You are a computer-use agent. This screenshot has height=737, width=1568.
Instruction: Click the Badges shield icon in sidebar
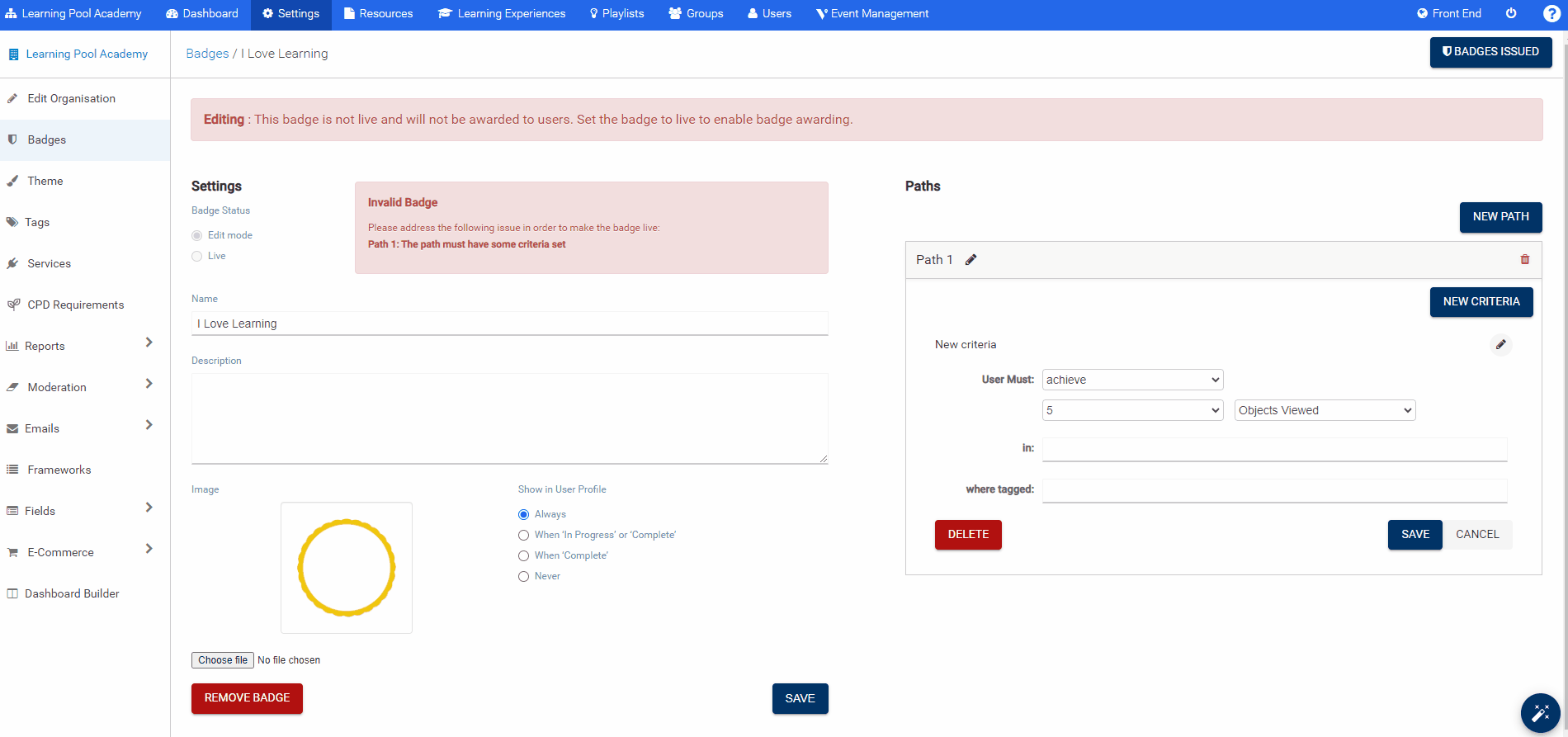(13, 139)
